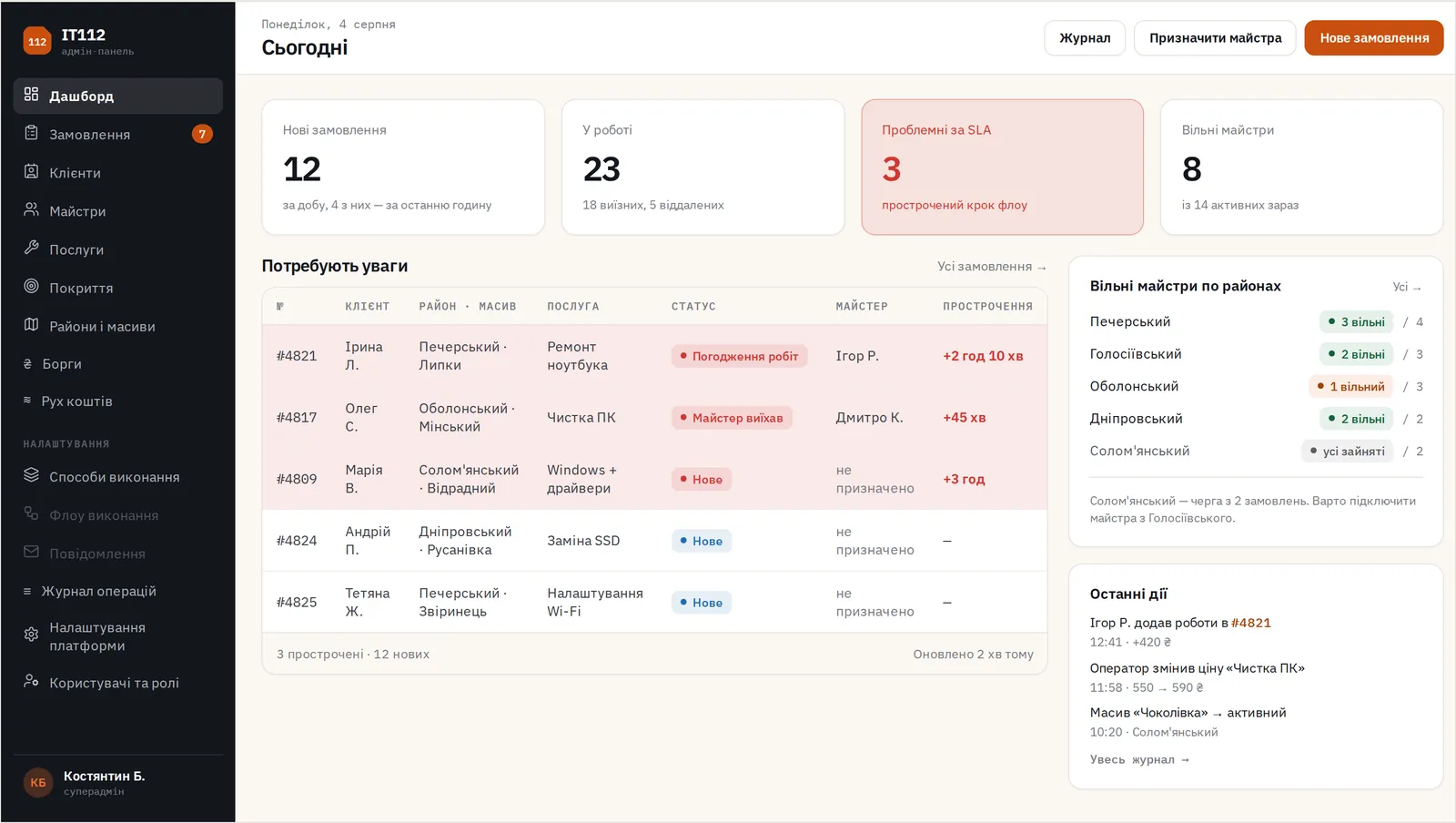Open the Усі → link for free masters

[1407, 287]
